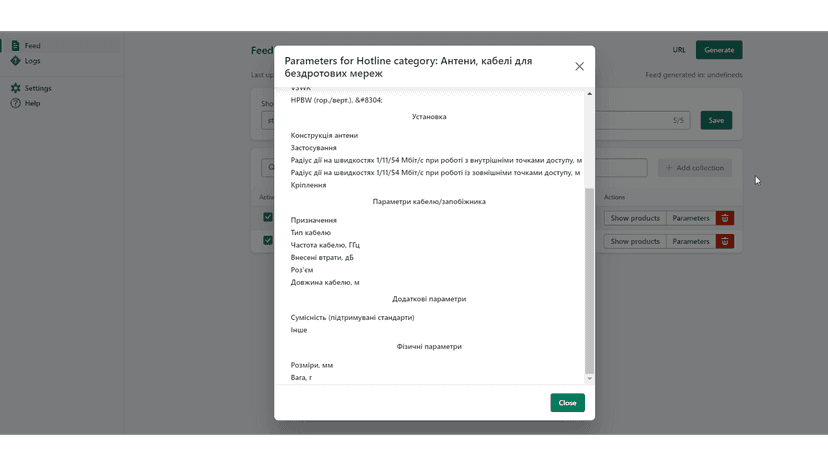Click the dialog's vertical scrollbar thumb
Image resolution: width=828 pixels, height=466 pixels.
coord(589,280)
